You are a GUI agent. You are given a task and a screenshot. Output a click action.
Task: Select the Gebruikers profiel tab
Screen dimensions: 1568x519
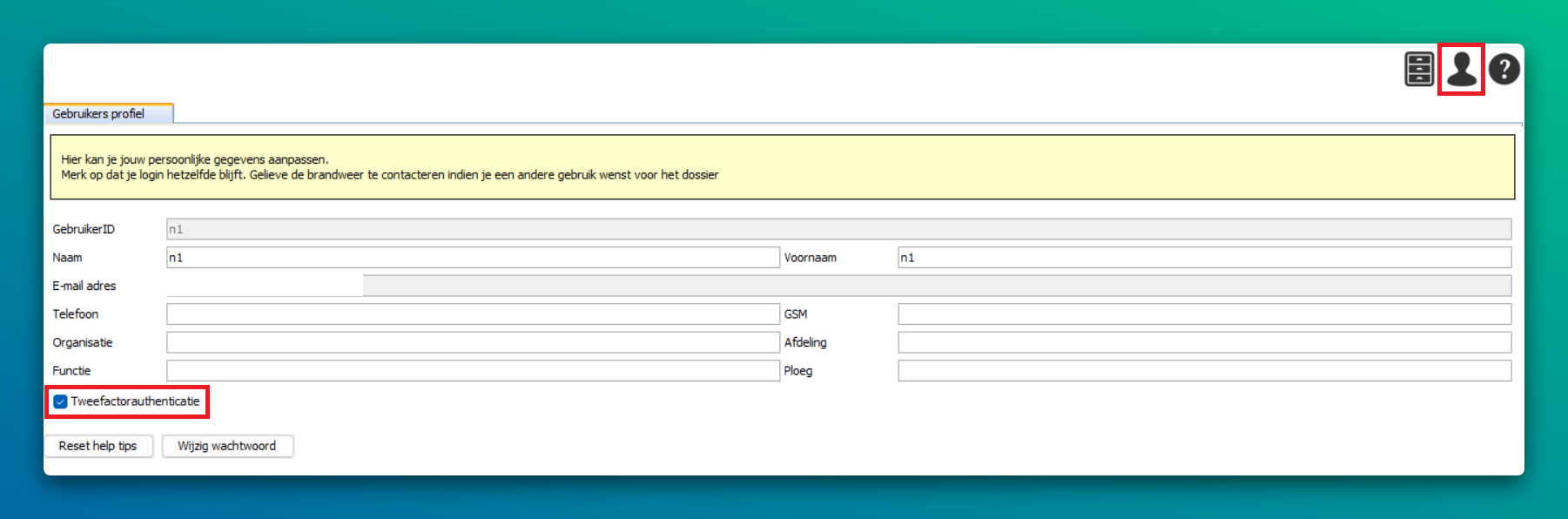pos(98,114)
